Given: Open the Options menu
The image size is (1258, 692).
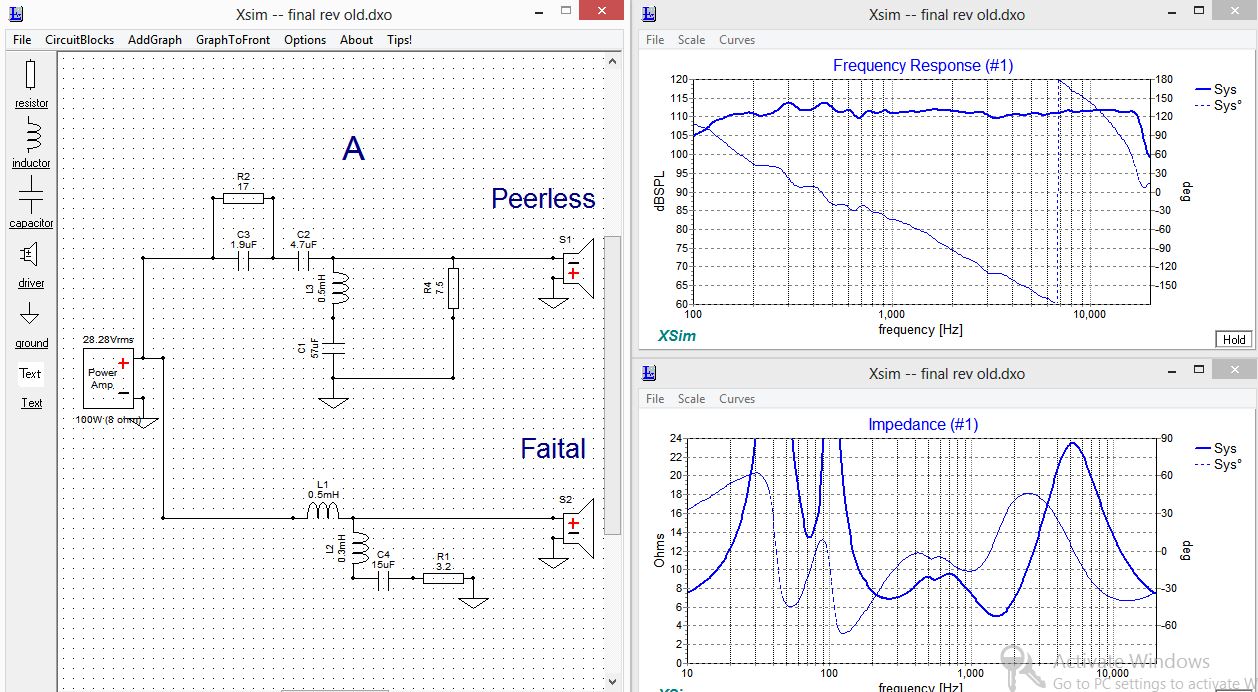Looking at the screenshot, I should (x=305, y=40).
